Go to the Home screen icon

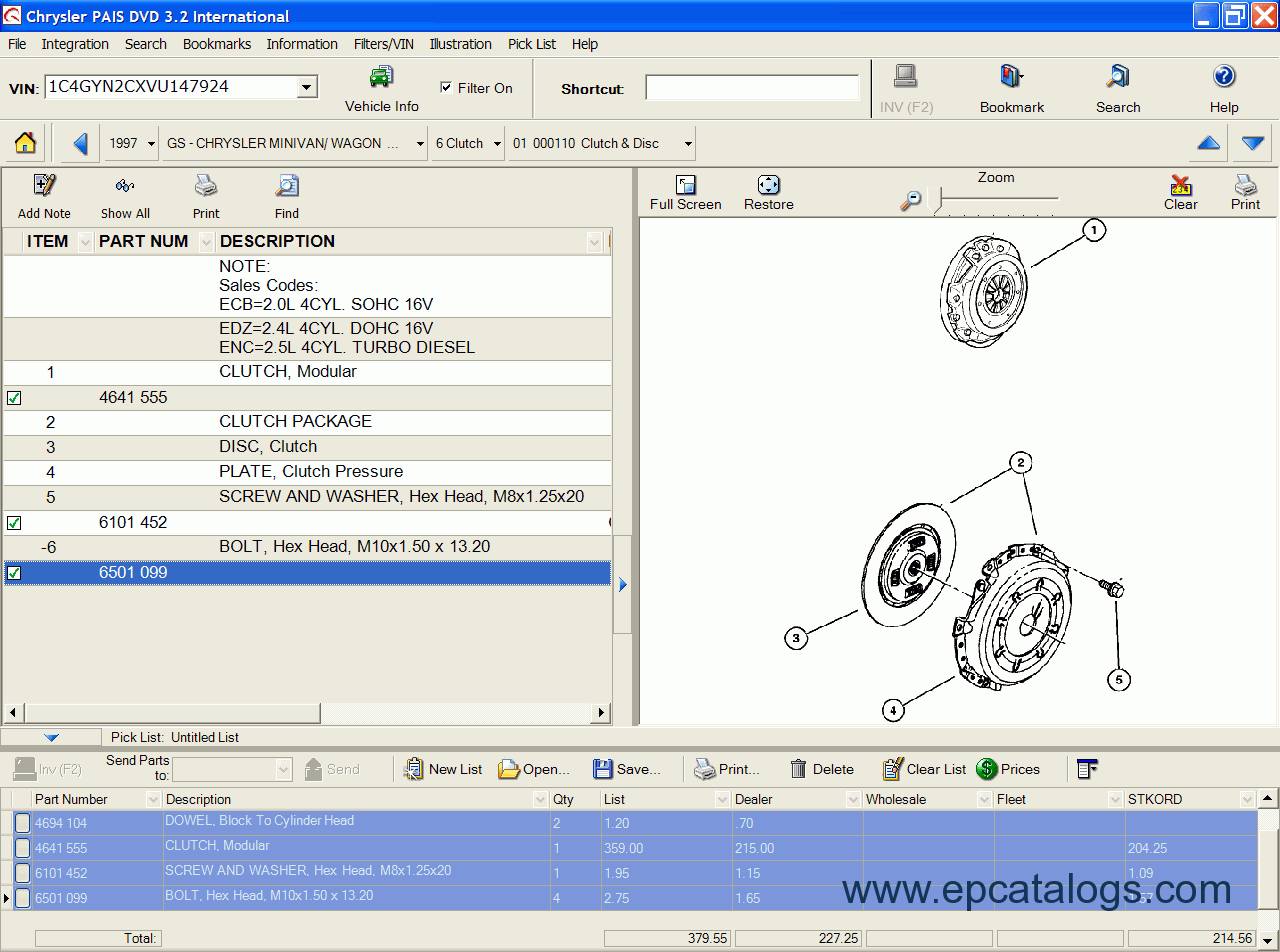[25, 143]
